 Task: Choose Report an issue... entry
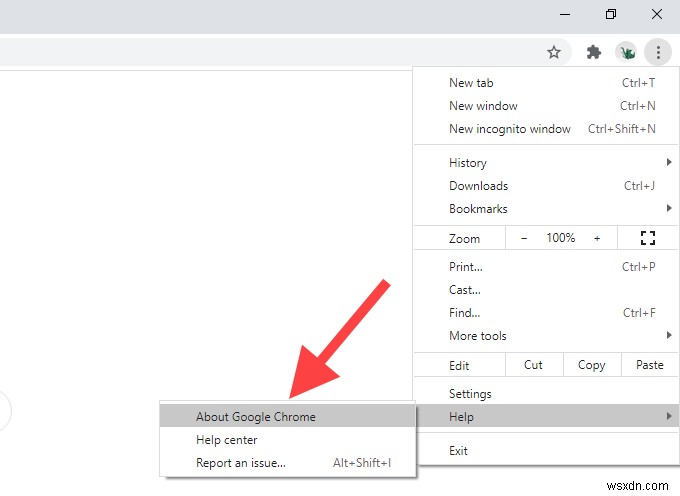point(287,463)
